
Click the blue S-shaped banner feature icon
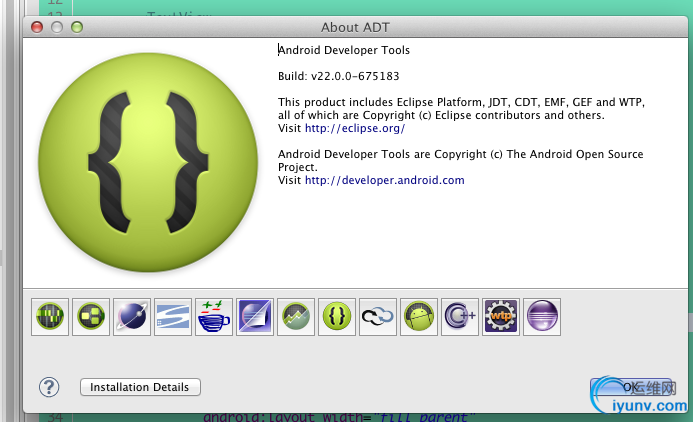[173, 316]
